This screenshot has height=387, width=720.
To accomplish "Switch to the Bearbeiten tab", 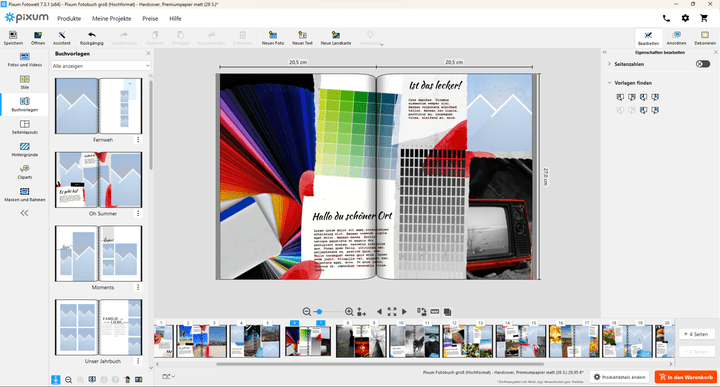I will (x=648, y=38).
